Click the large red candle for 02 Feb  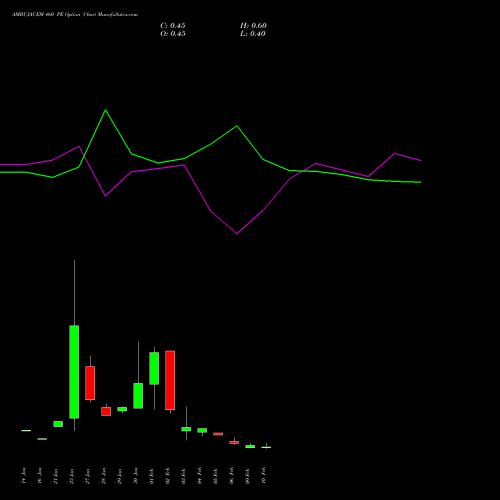click(x=170, y=380)
